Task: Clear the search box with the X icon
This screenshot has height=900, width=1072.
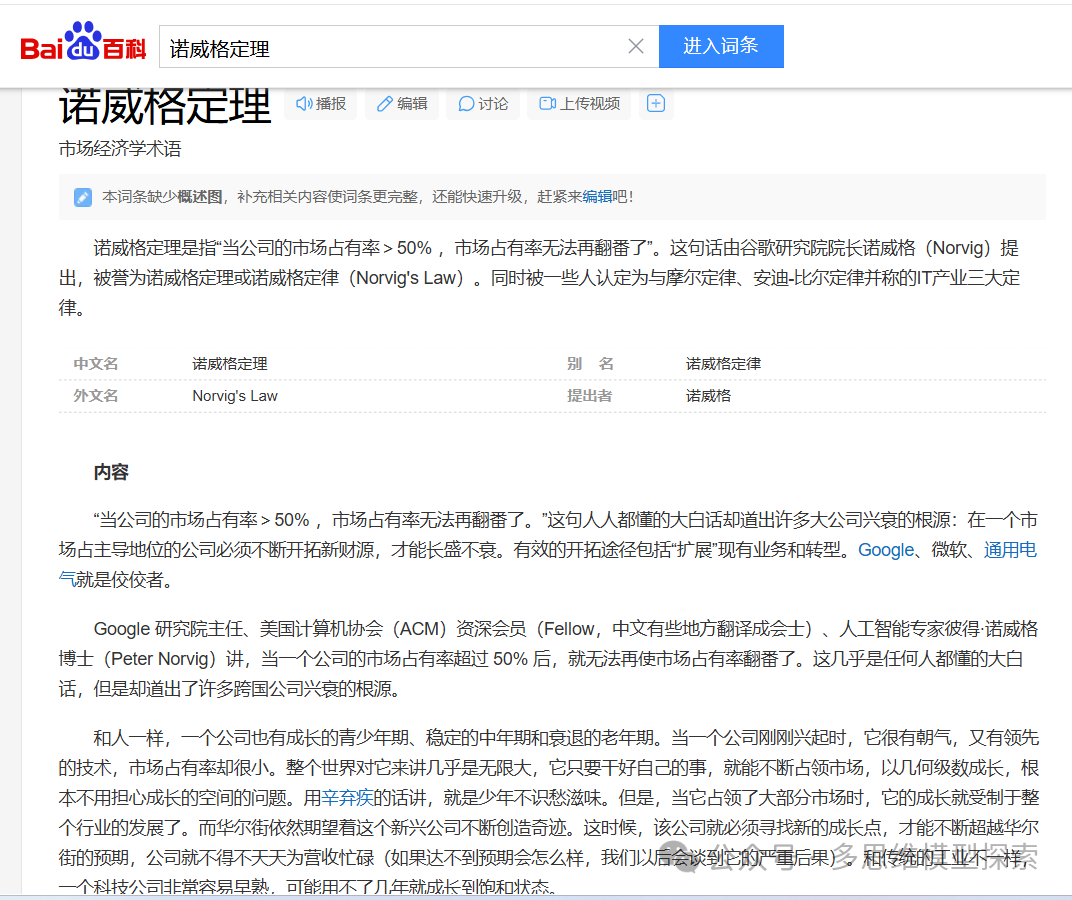Action: click(636, 46)
